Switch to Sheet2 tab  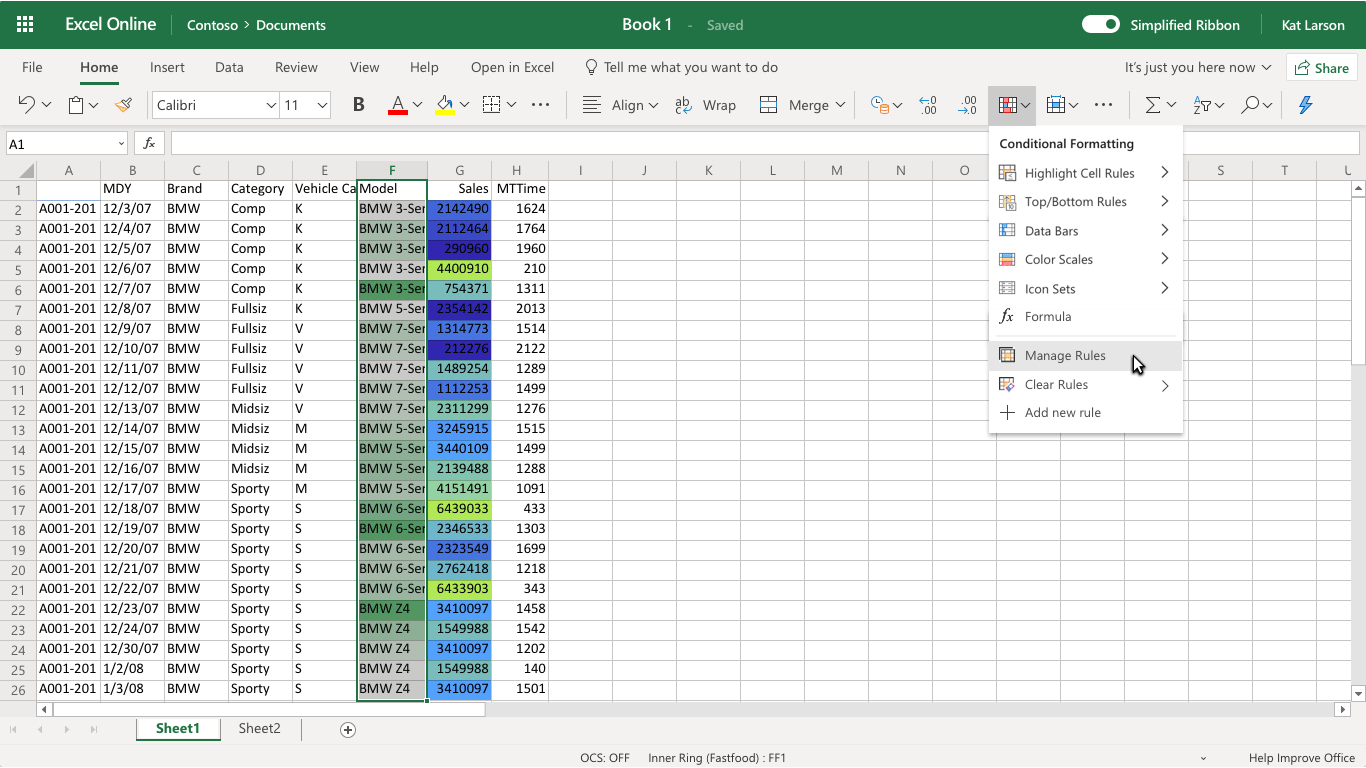[x=259, y=729]
